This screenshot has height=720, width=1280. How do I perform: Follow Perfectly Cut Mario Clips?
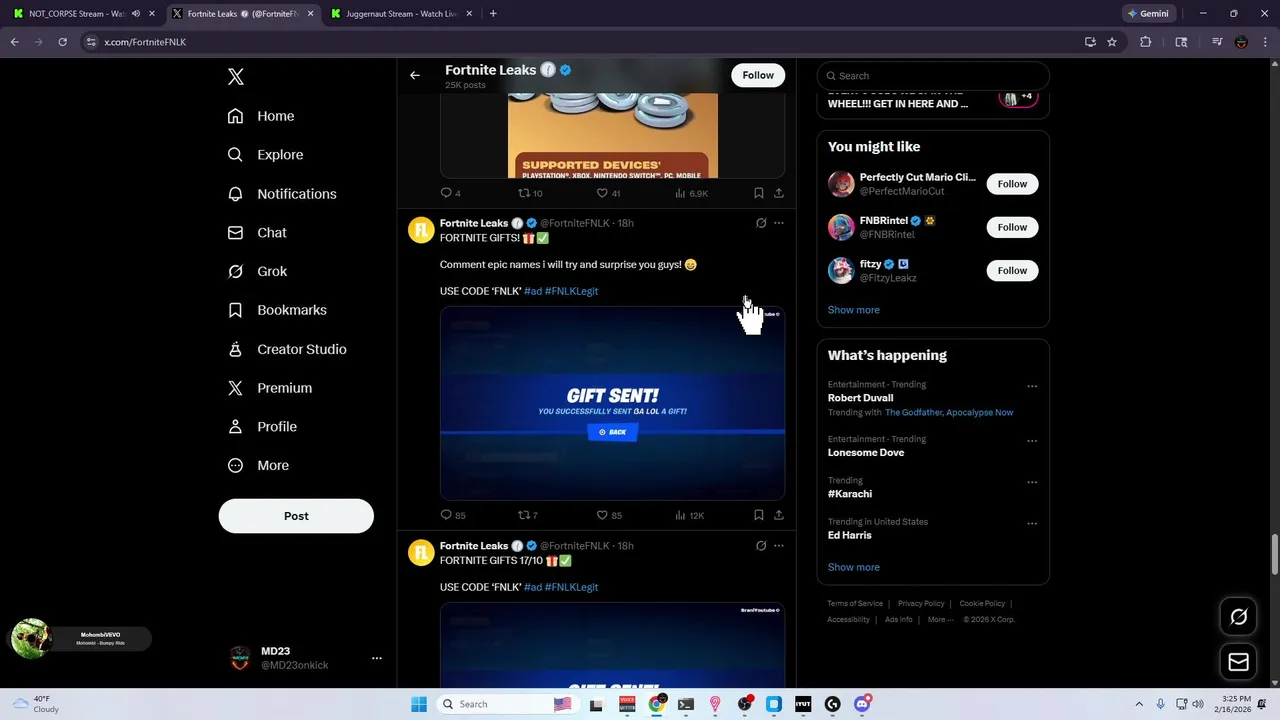[x=1012, y=184]
